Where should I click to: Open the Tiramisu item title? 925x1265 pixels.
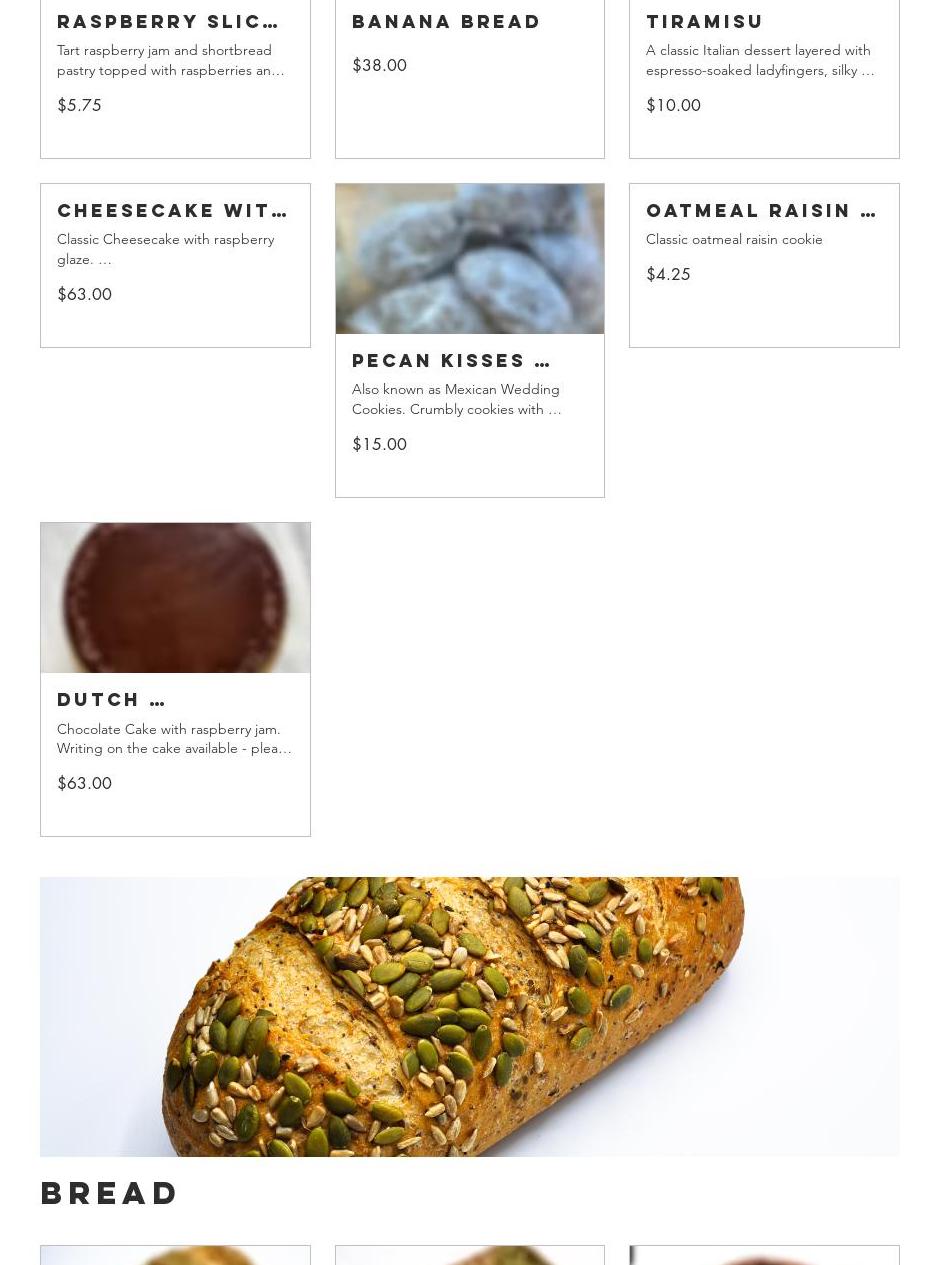(705, 21)
